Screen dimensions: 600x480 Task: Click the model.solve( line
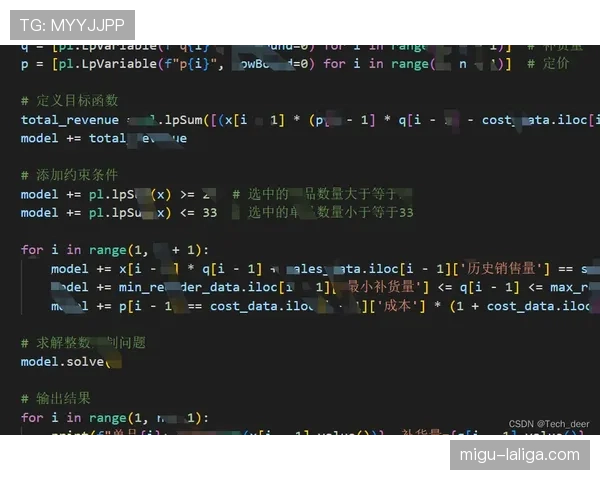(71, 361)
